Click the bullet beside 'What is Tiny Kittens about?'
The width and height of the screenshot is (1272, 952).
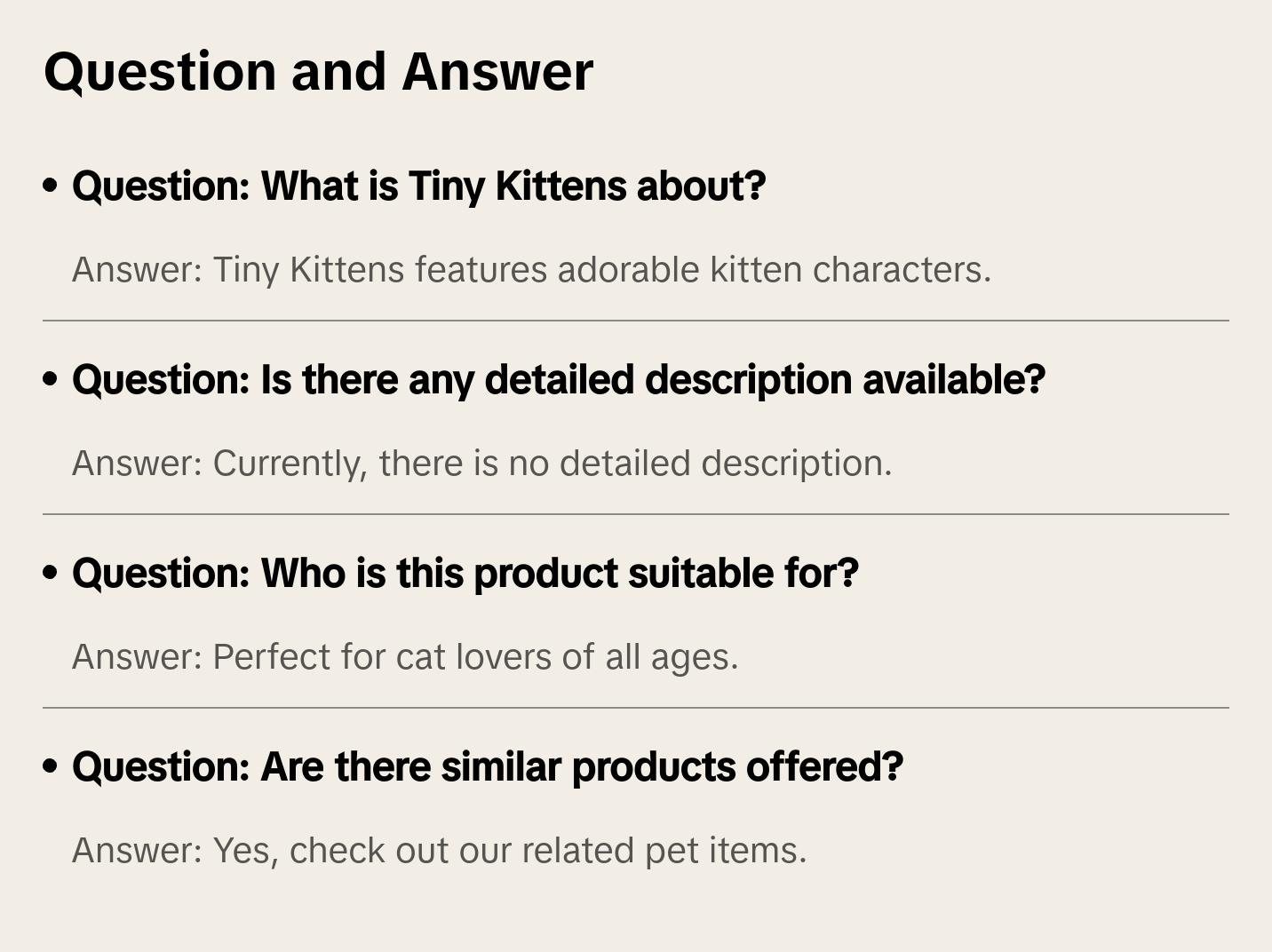51,186
